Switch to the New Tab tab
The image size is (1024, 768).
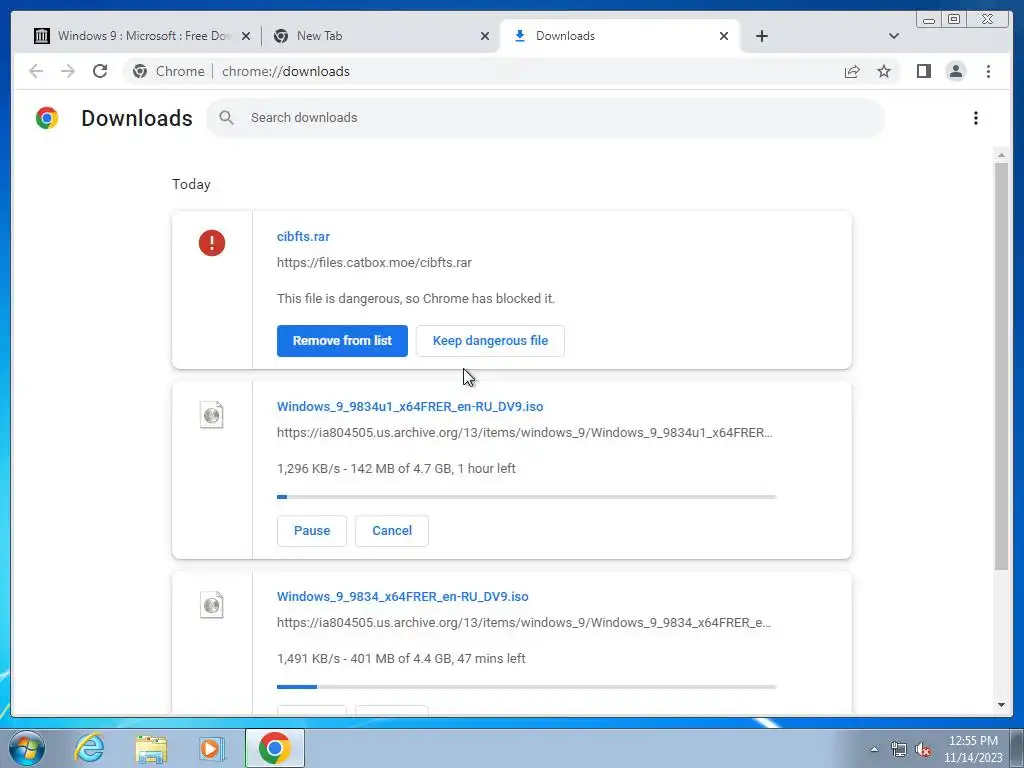click(x=381, y=36)
